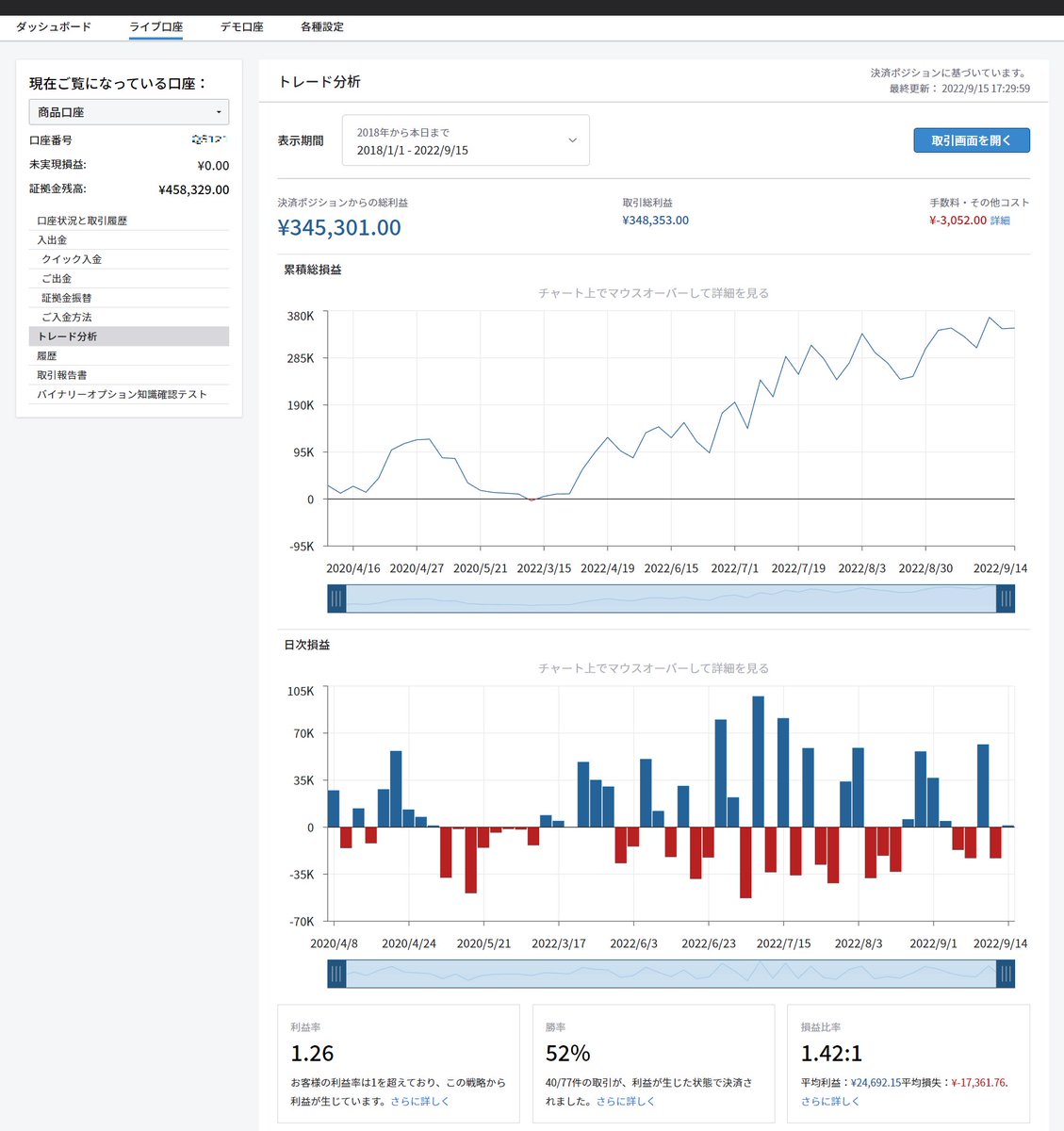Click the 1.26 利益率 figure

(312, 1054)
